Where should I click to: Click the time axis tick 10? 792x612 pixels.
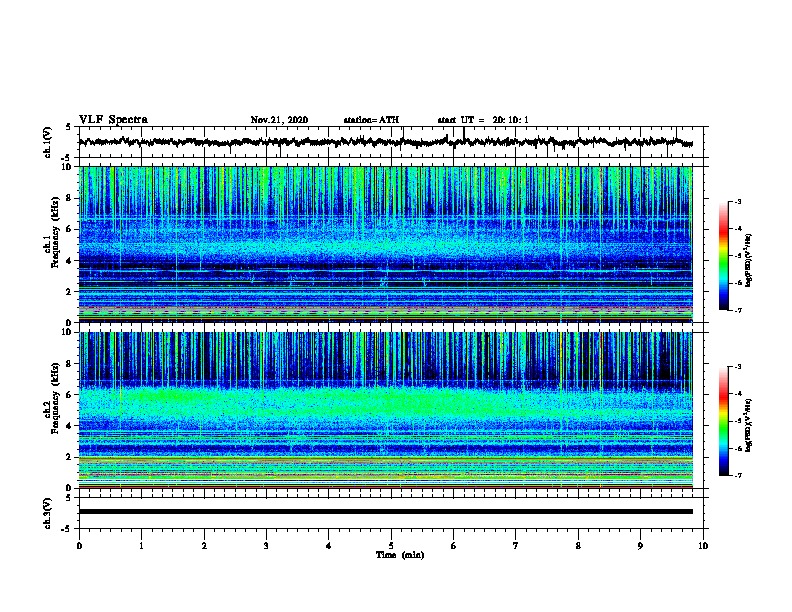click(x=703, y=546)
